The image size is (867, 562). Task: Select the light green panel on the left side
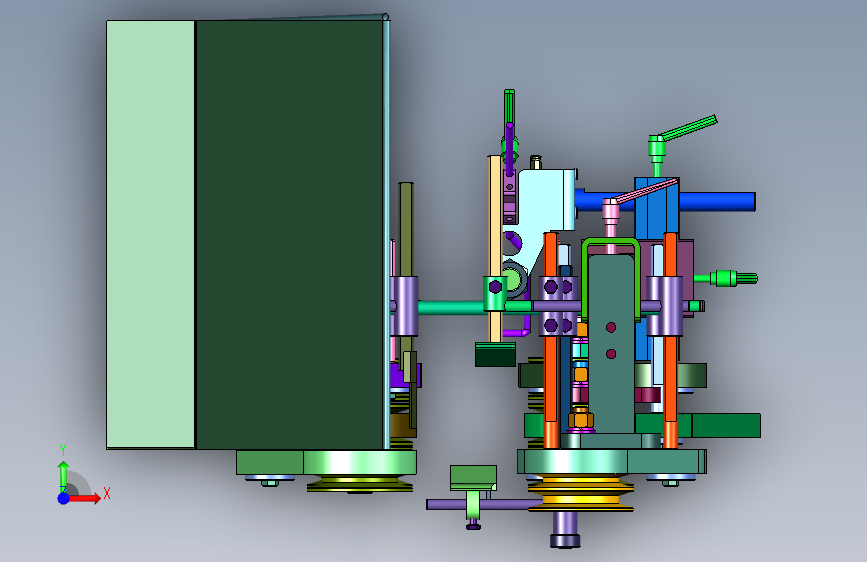coord(150,235)
